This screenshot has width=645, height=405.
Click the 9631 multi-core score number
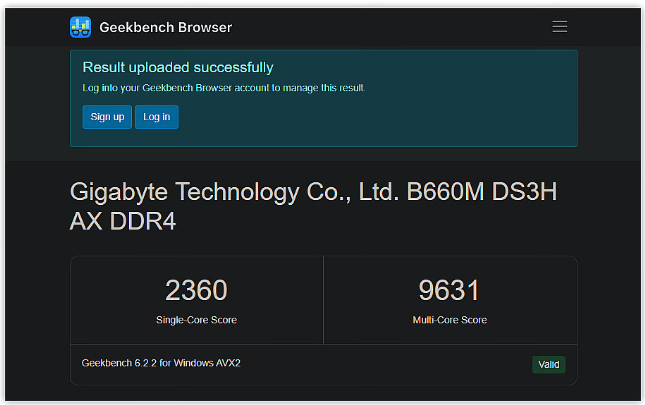click(x=449, y=291)
